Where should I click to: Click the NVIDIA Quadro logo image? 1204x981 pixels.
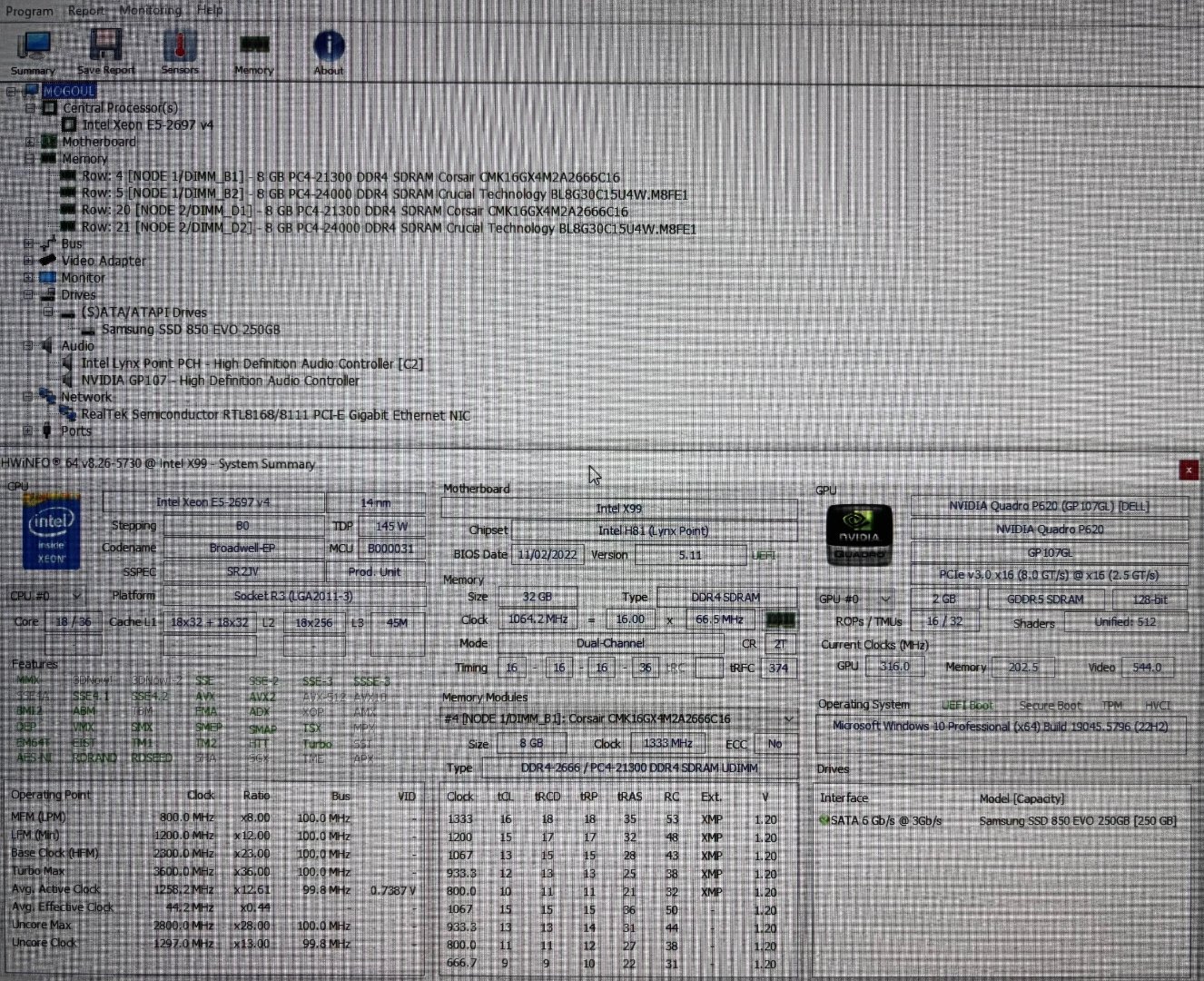858,536
